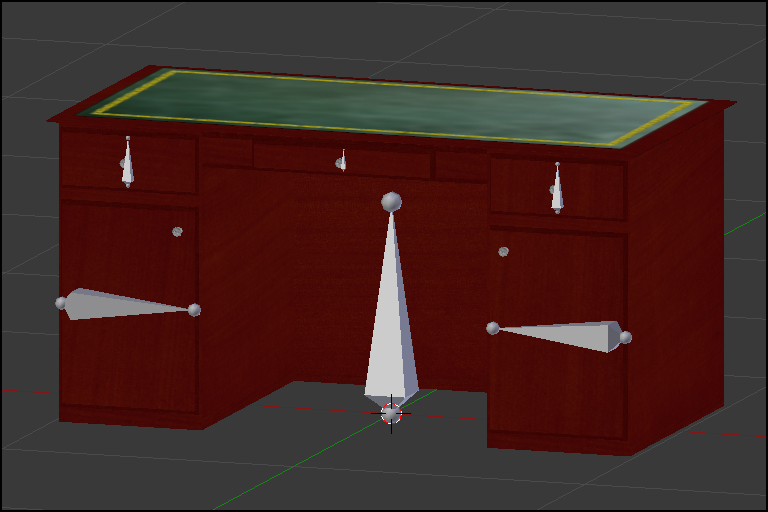This screenshot has height=512, width=768.
Task: Select the green leather desk top surface
Action: 392,107
